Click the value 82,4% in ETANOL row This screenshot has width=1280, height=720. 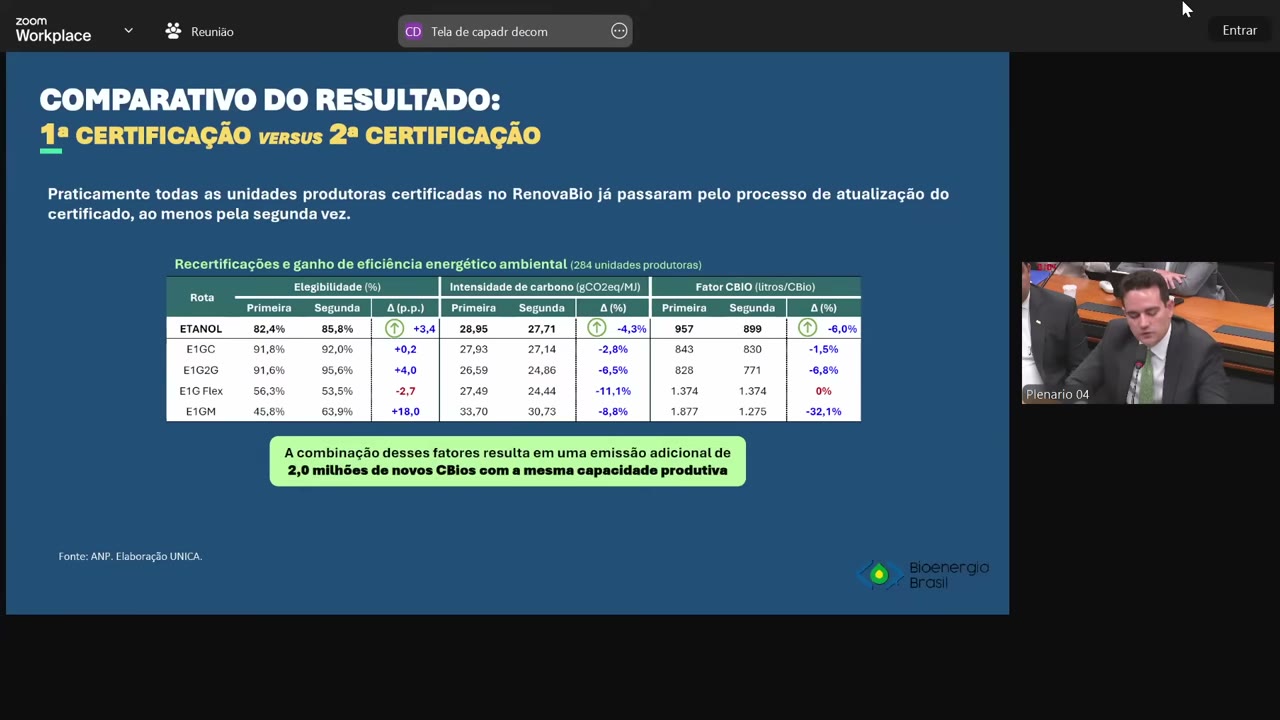[269, 329]
